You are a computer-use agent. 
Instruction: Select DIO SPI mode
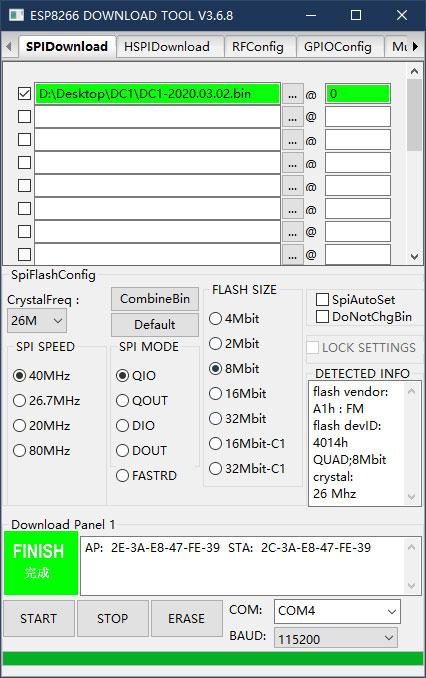coord(135,425)
